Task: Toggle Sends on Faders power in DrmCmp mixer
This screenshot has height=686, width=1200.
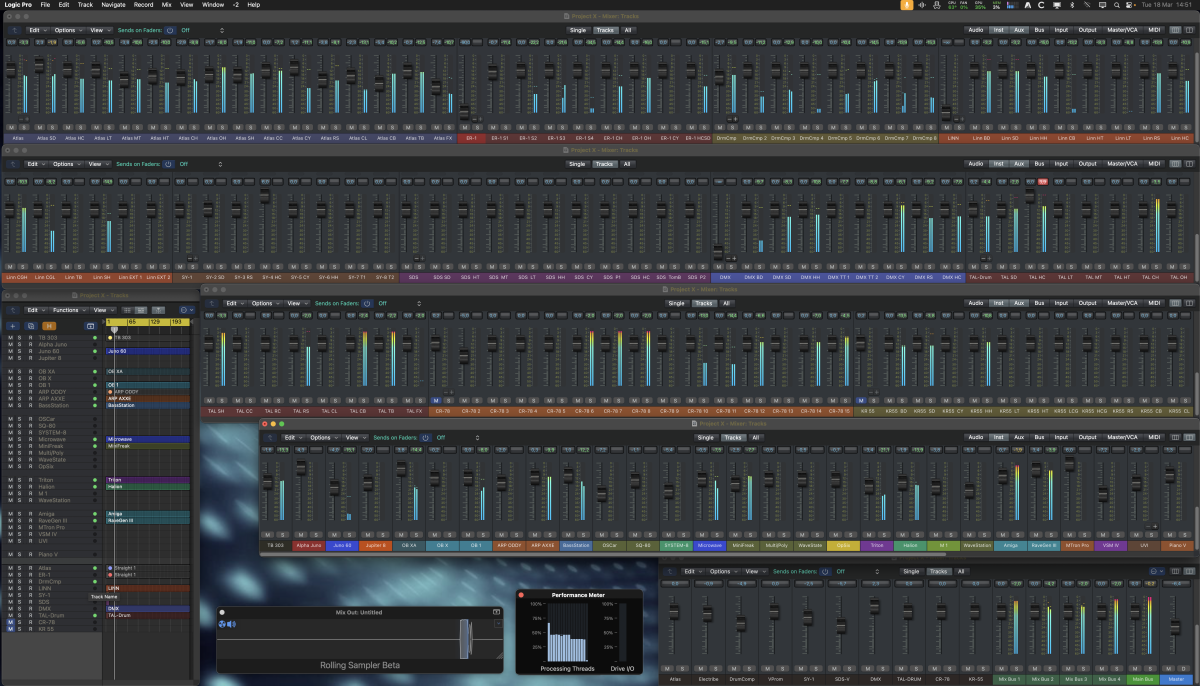Action: 169,30
